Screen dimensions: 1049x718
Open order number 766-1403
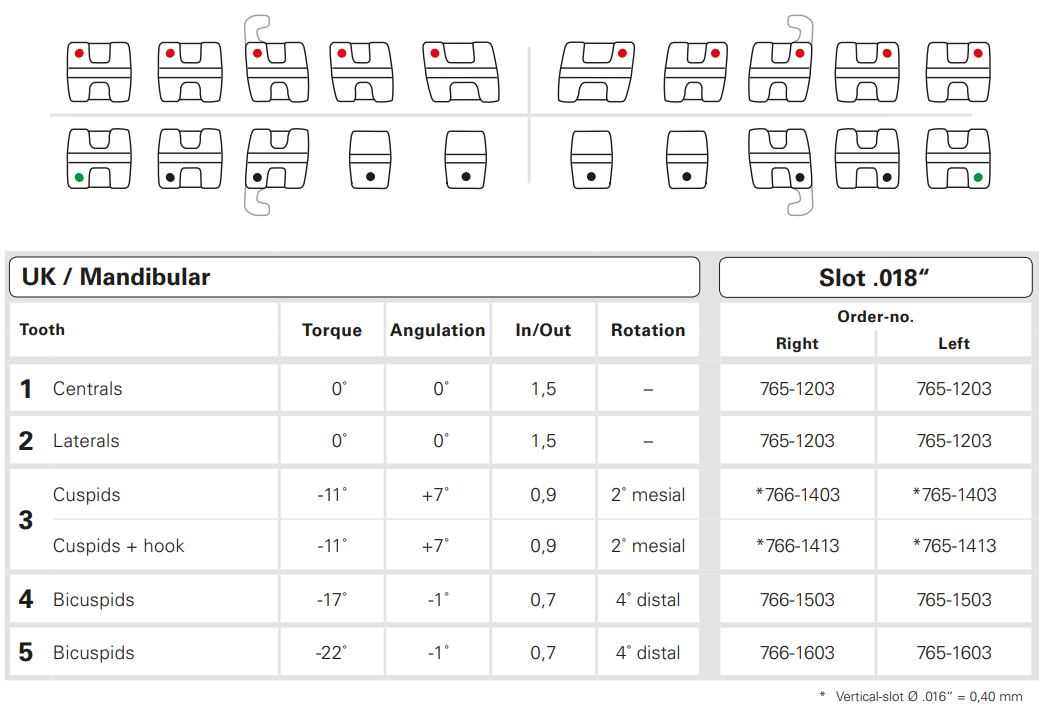798,494
